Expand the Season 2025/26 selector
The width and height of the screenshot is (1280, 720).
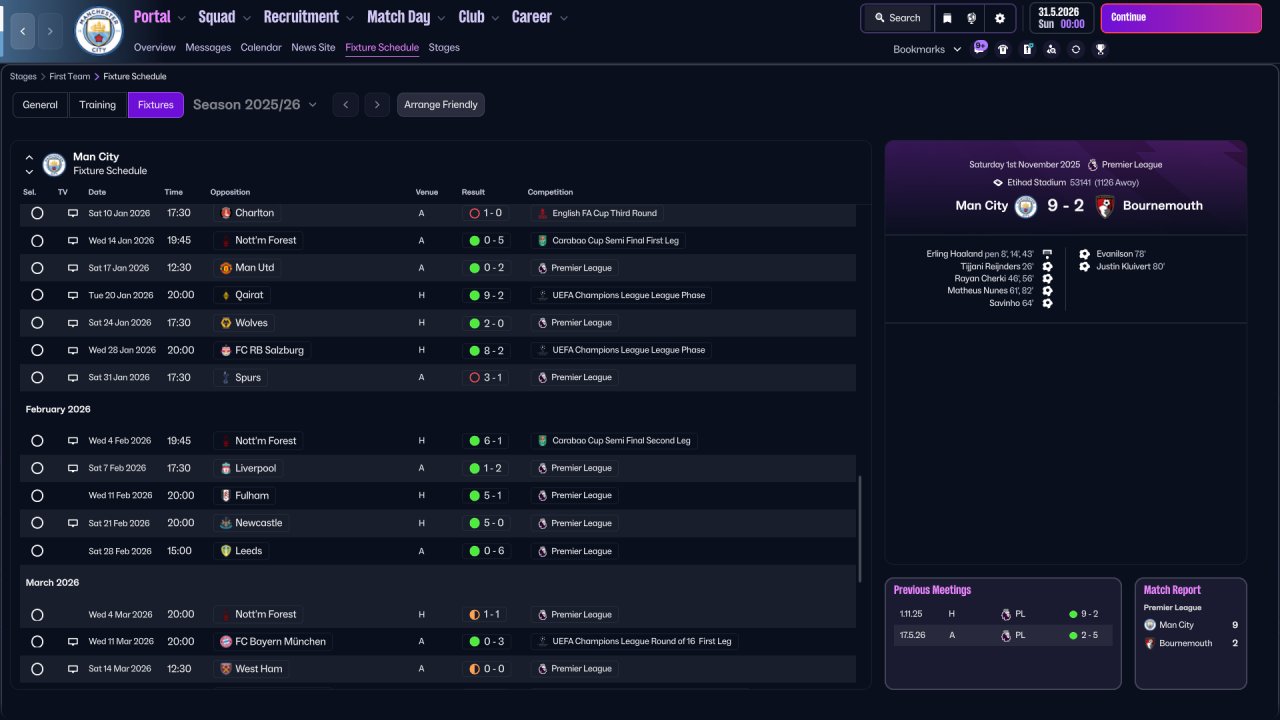(x=255, y=104)
